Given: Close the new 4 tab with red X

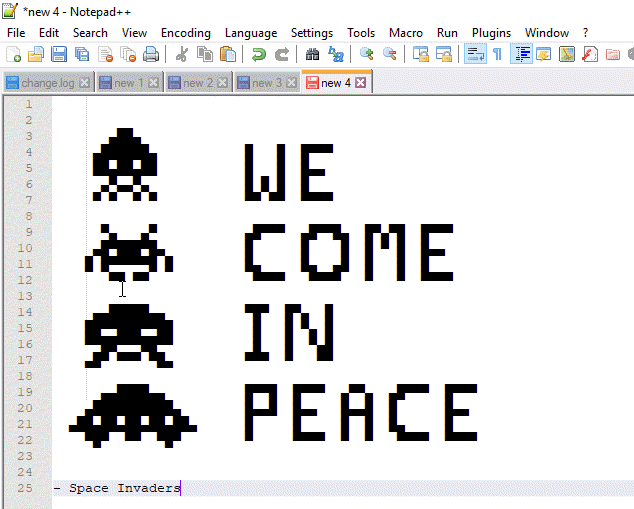Looking at the screenshot, I should tap(361, 83).
